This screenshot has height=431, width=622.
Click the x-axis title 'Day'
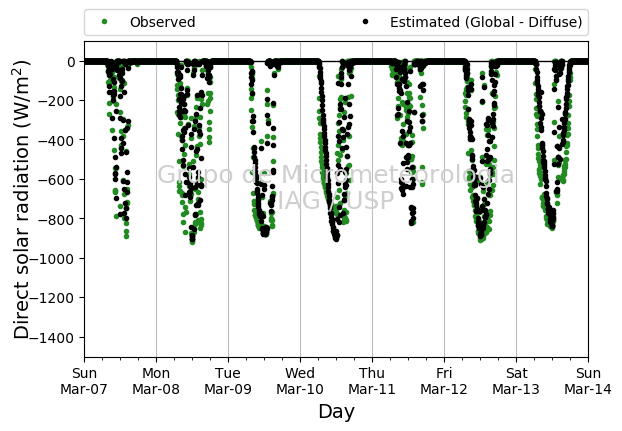click(336, 412)
